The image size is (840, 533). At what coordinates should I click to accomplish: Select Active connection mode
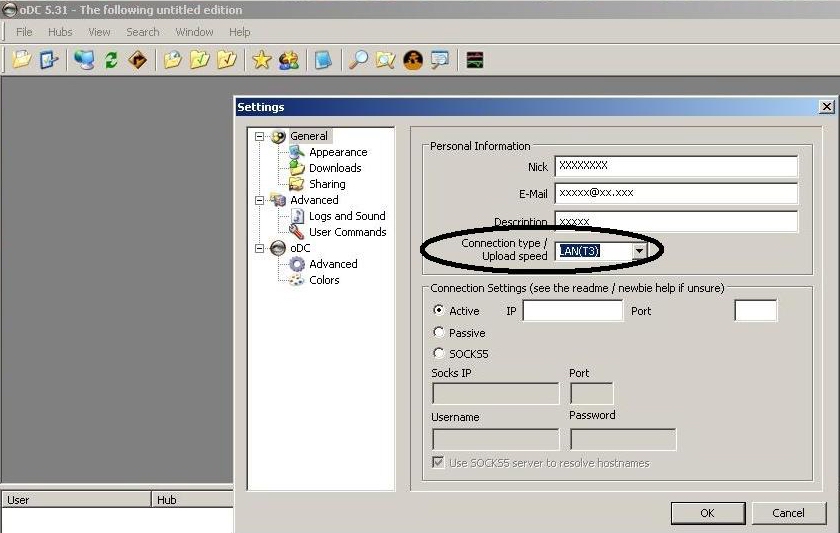tap(438, 310)
